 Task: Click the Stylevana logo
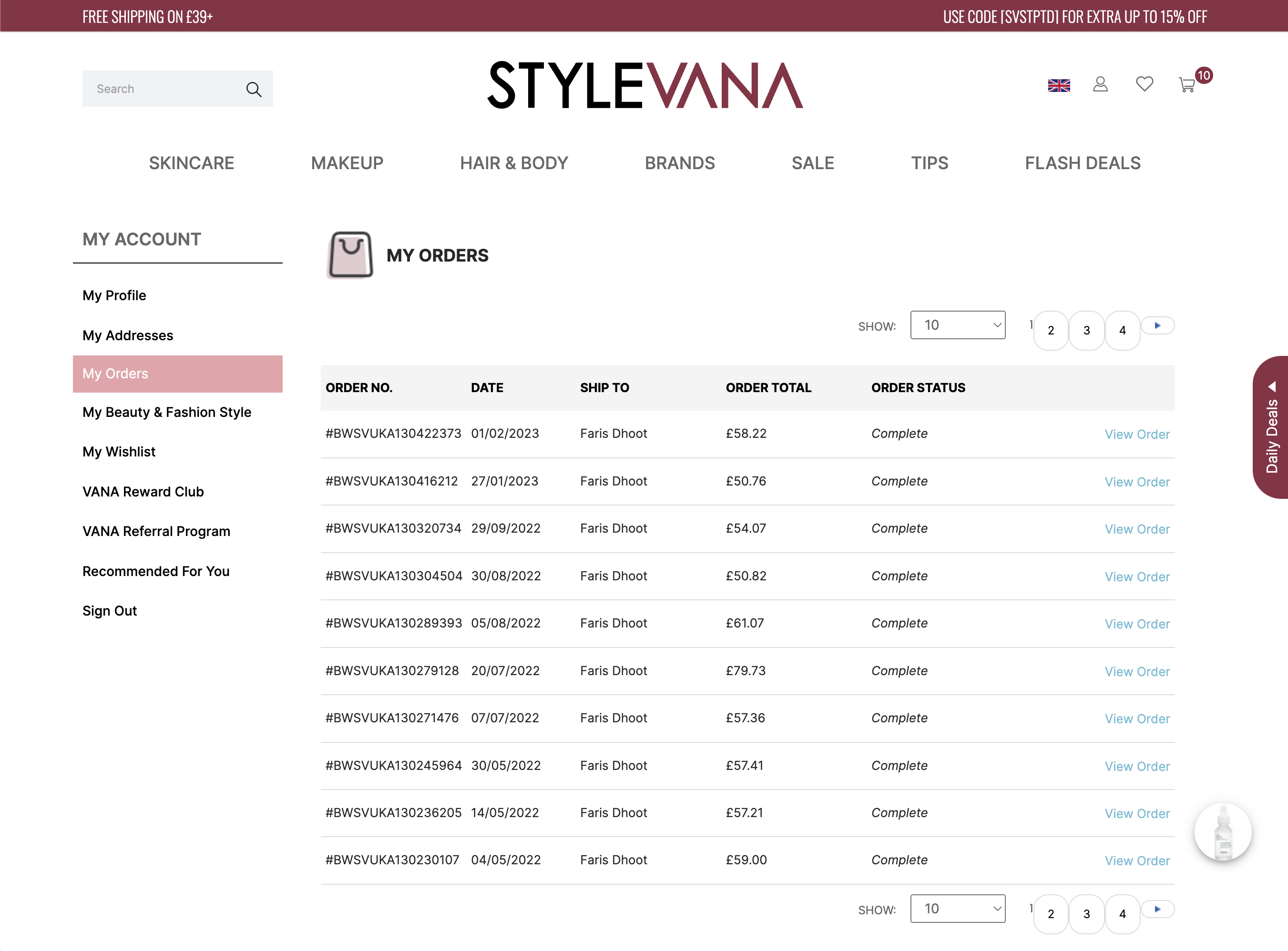[645, 85]
